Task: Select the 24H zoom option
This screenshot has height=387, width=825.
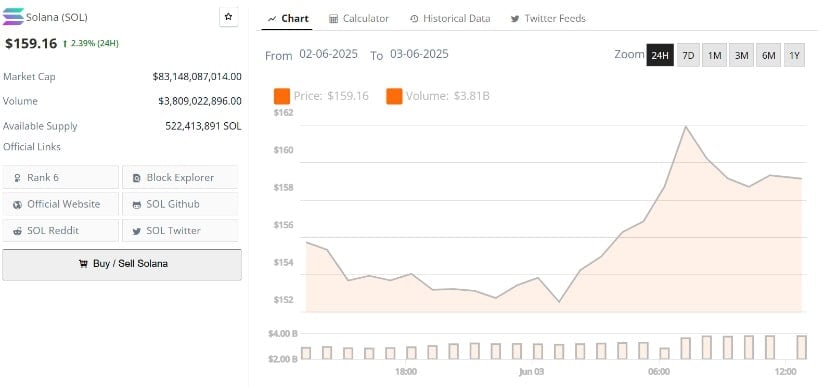Action: click(x=660, y=55)
